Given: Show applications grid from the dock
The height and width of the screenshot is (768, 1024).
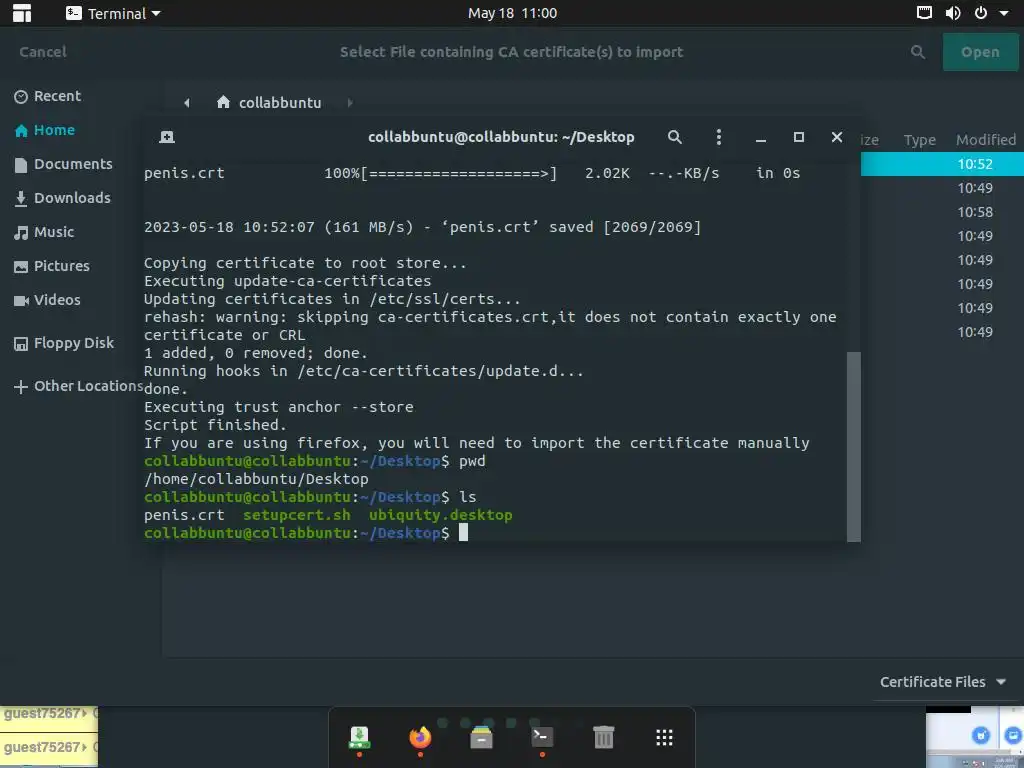Looking at the screenshot, I should click(664, 737).
